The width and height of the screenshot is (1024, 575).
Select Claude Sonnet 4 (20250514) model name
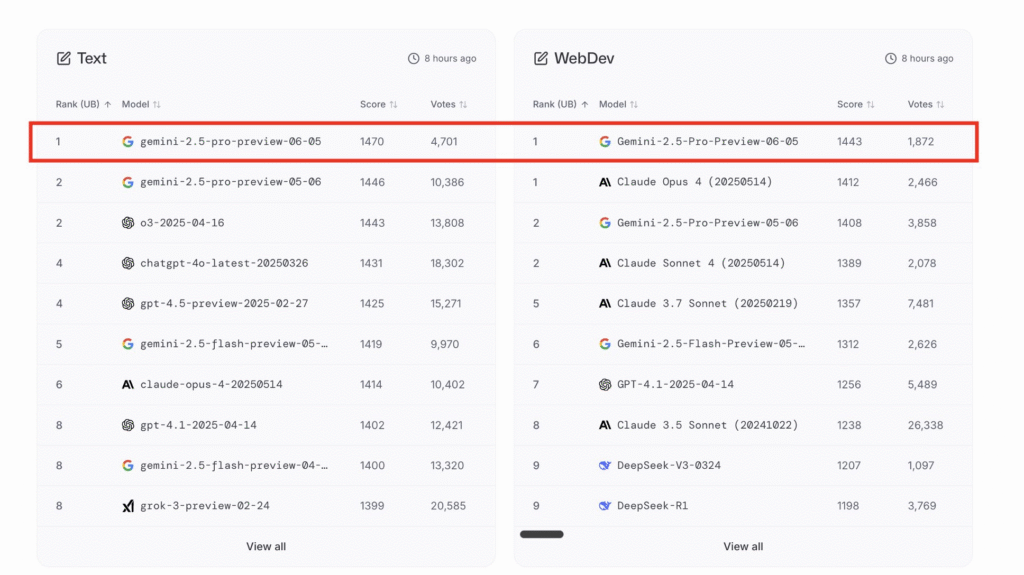click(x=701, y=263)
